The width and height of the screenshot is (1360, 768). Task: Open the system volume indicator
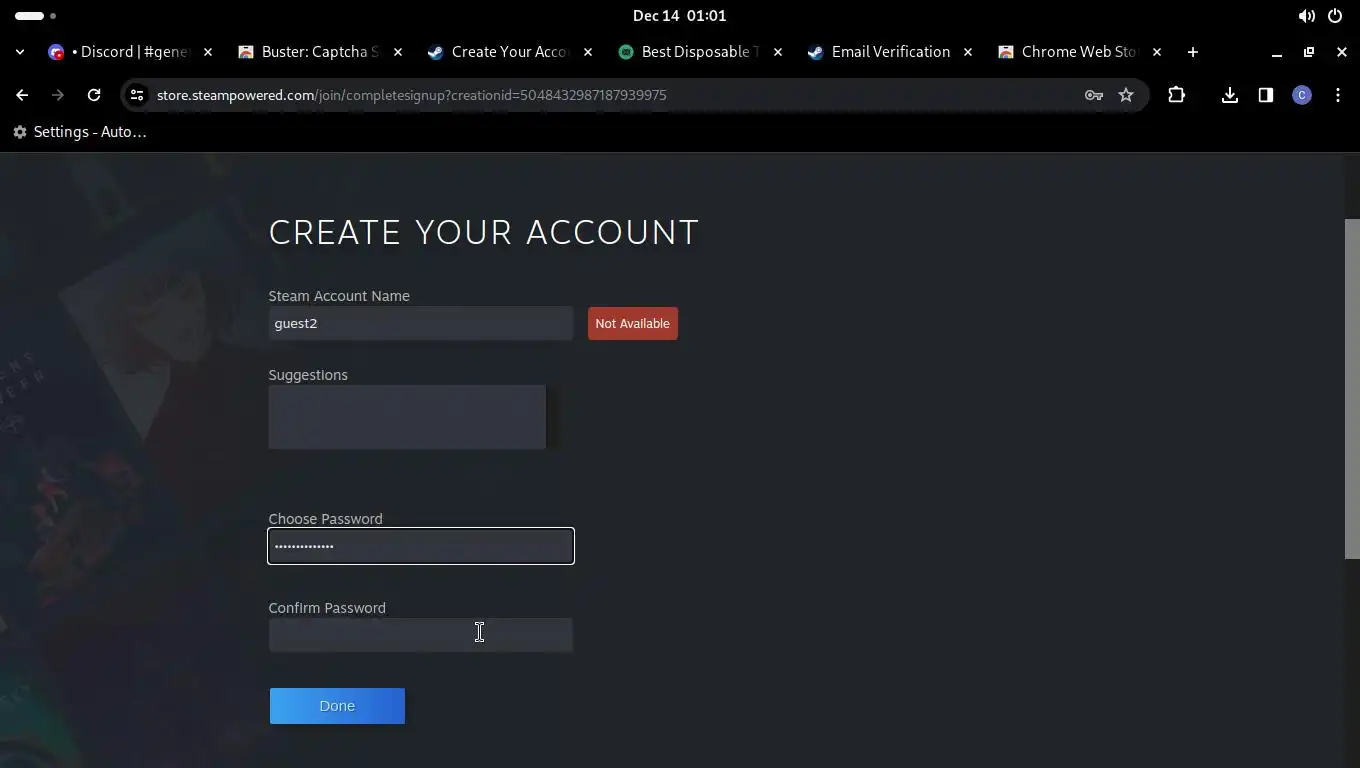pyautogui.click(x=1306, y=16)
